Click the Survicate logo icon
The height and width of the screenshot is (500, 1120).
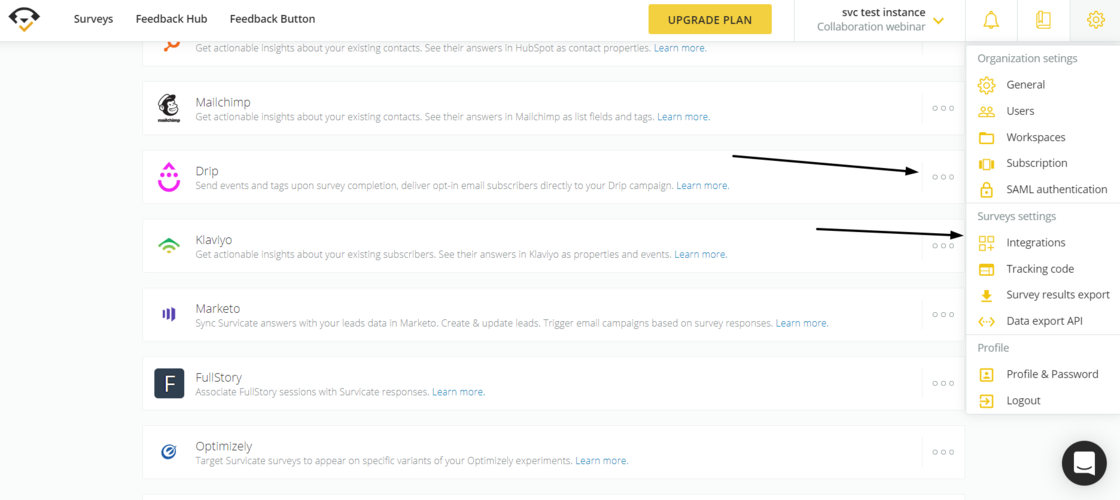24,19
